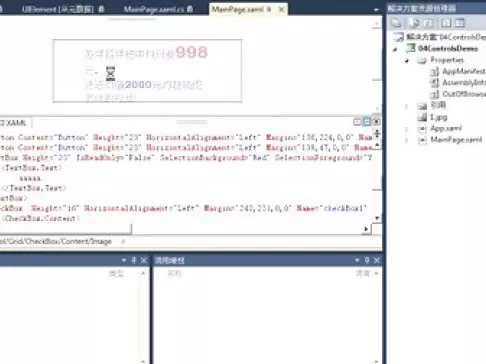Click the View Code icon in Solution Explorer
This screenshot has width=486, height=364.
(x=446, y=23)
